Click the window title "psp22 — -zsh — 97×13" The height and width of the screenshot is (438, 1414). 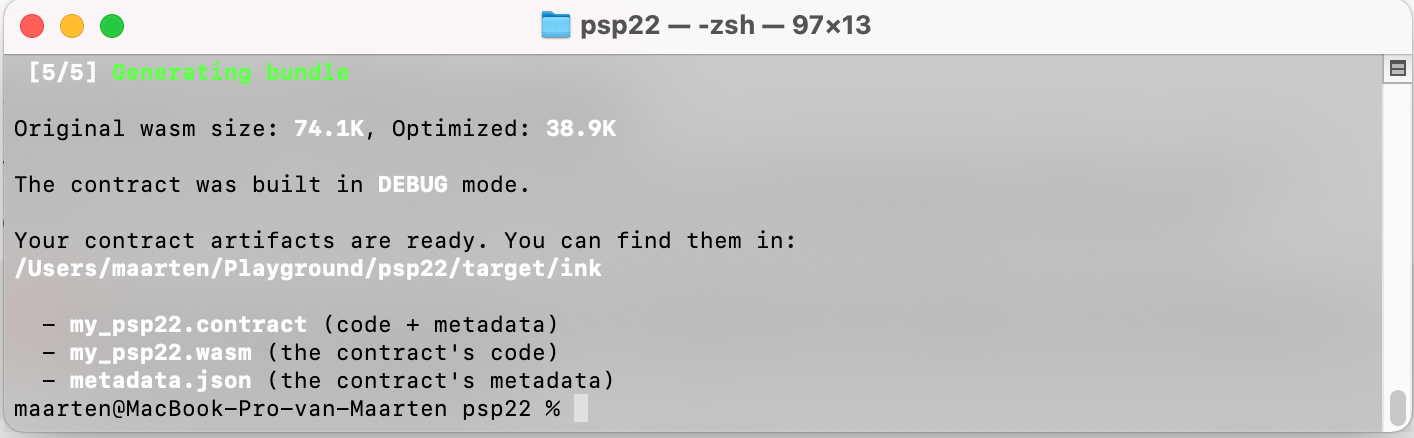tap(725, 25)
